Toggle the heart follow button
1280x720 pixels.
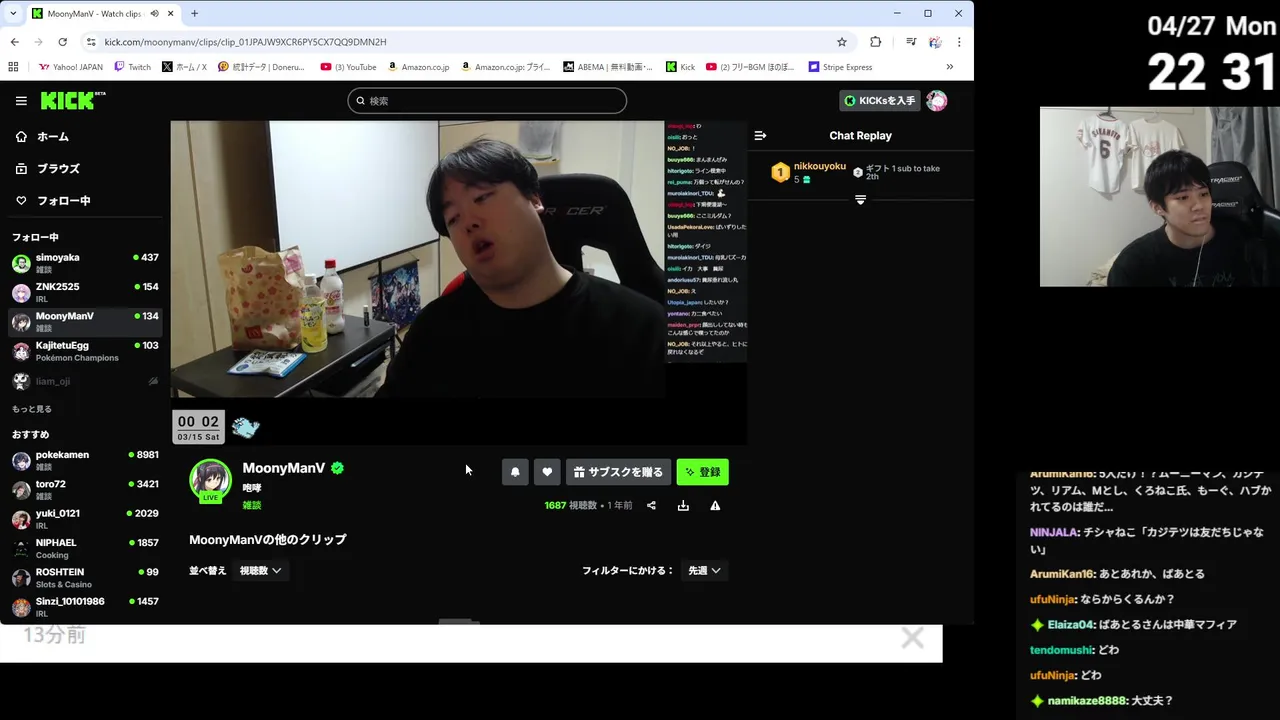pyautogui.click(x=547, y=472)
